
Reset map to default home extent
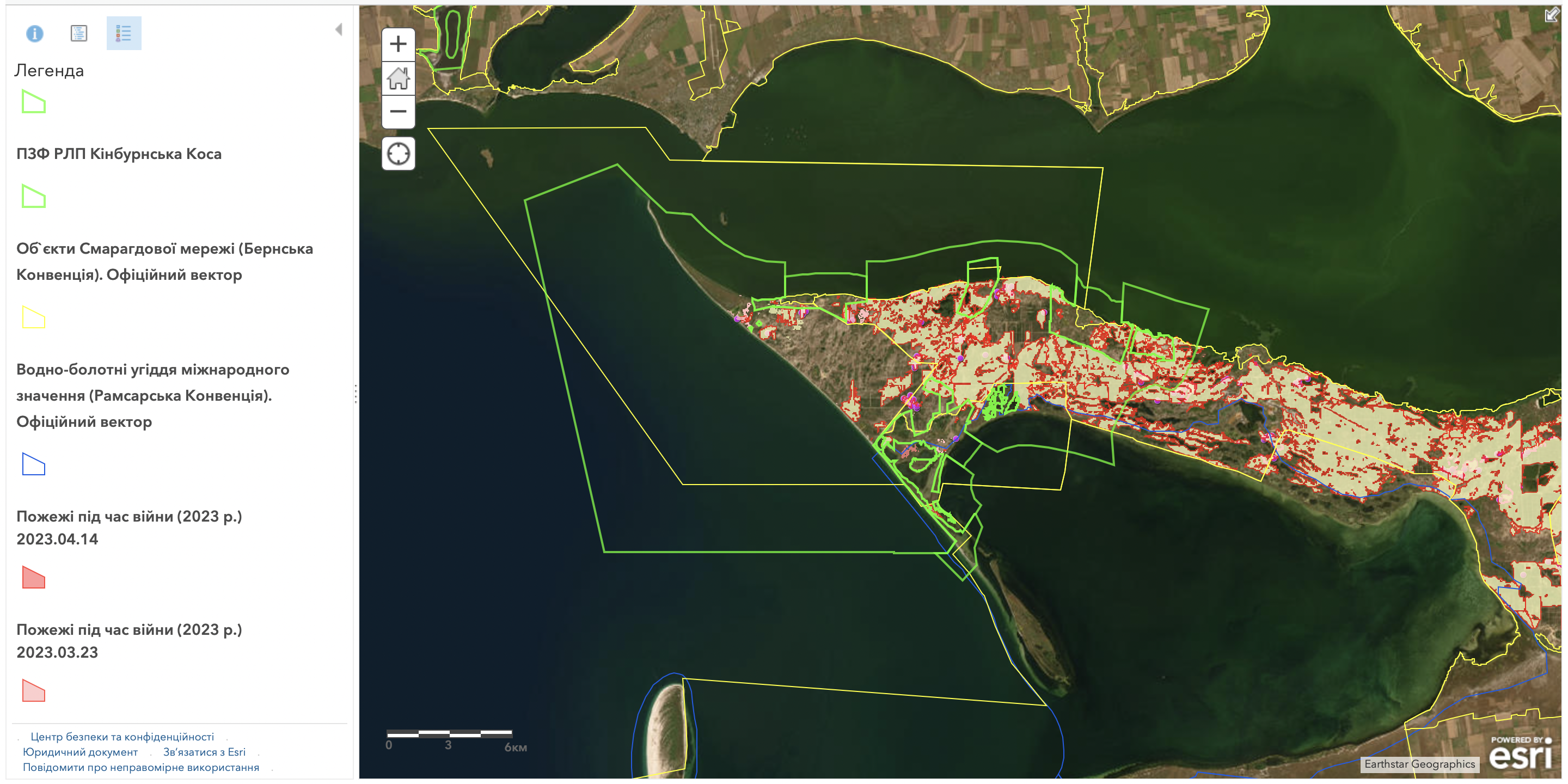point(398,78)
